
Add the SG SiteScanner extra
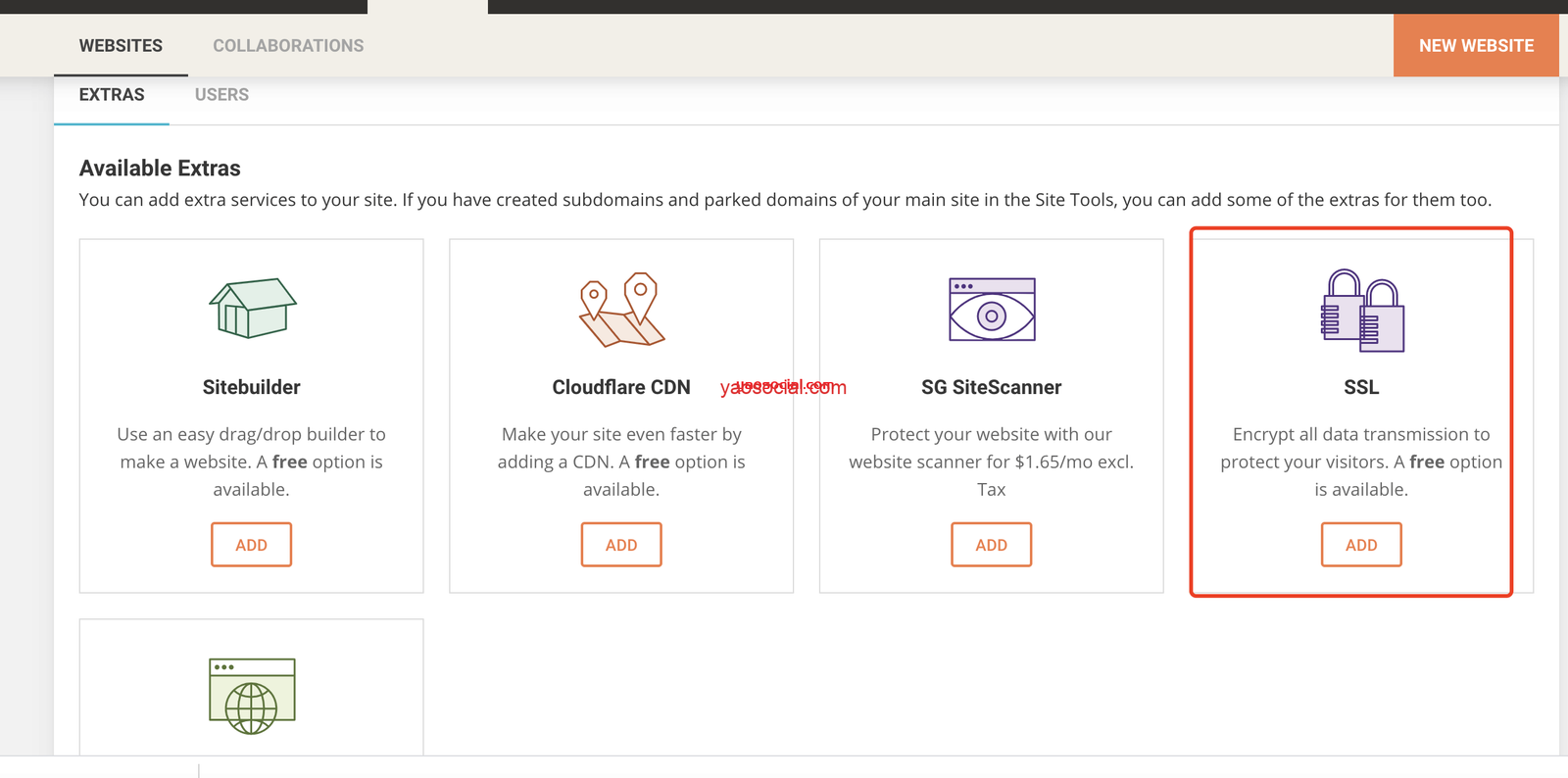[x=991, y=545]
